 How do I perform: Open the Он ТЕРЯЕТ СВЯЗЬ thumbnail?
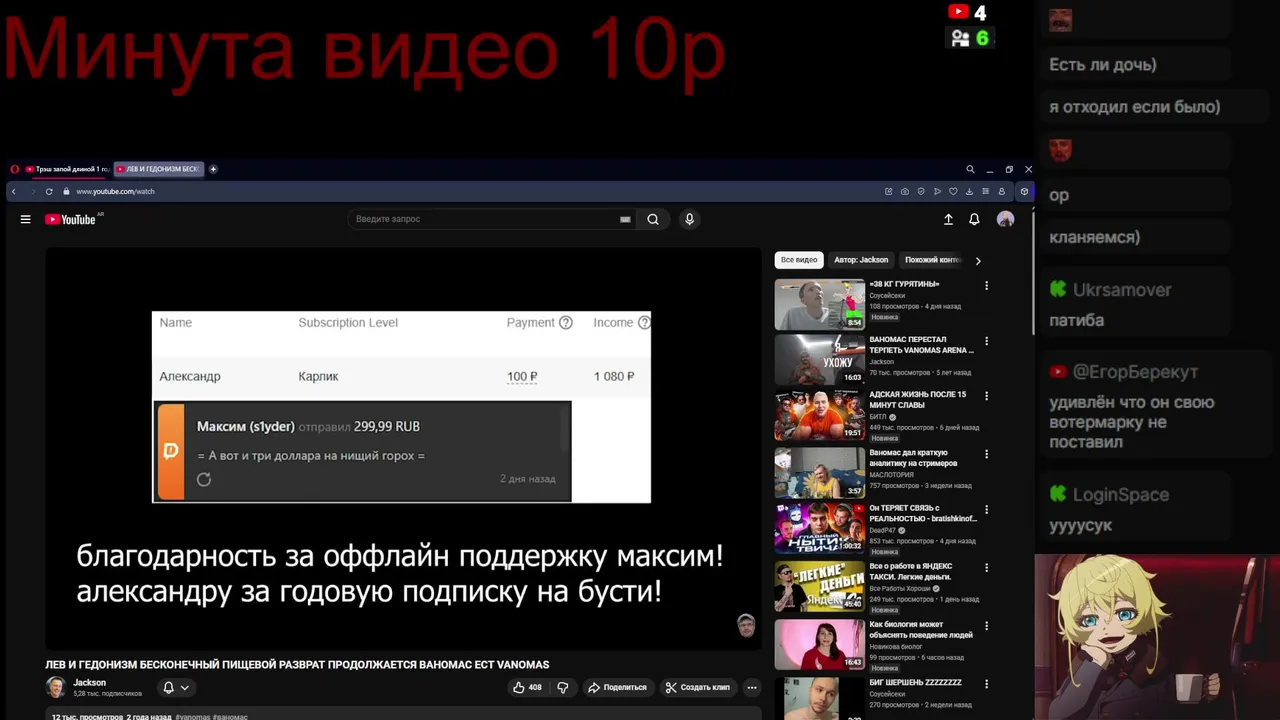[x=820, y=528]
